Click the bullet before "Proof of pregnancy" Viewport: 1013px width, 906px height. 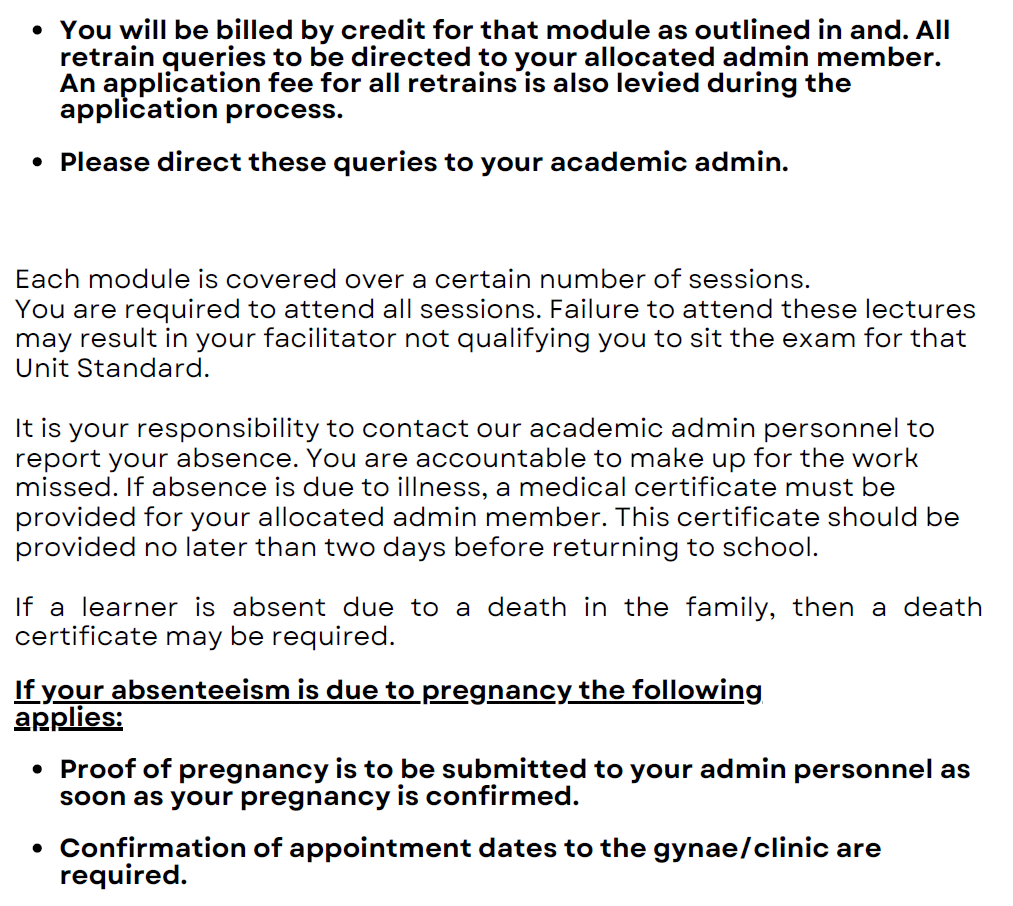coord(38,770)
